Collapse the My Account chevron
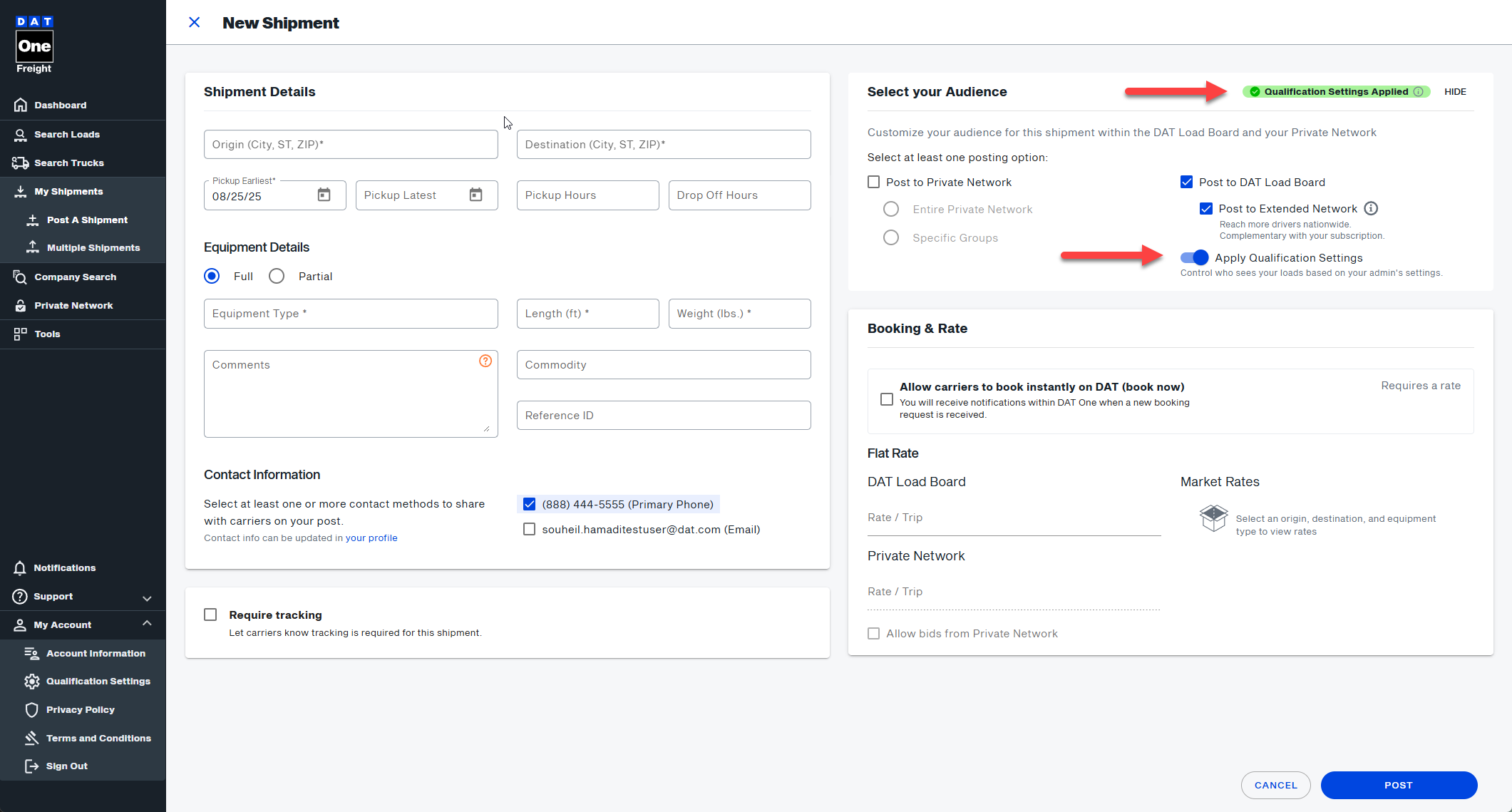The image size is (1512, 812). point(147,623)
